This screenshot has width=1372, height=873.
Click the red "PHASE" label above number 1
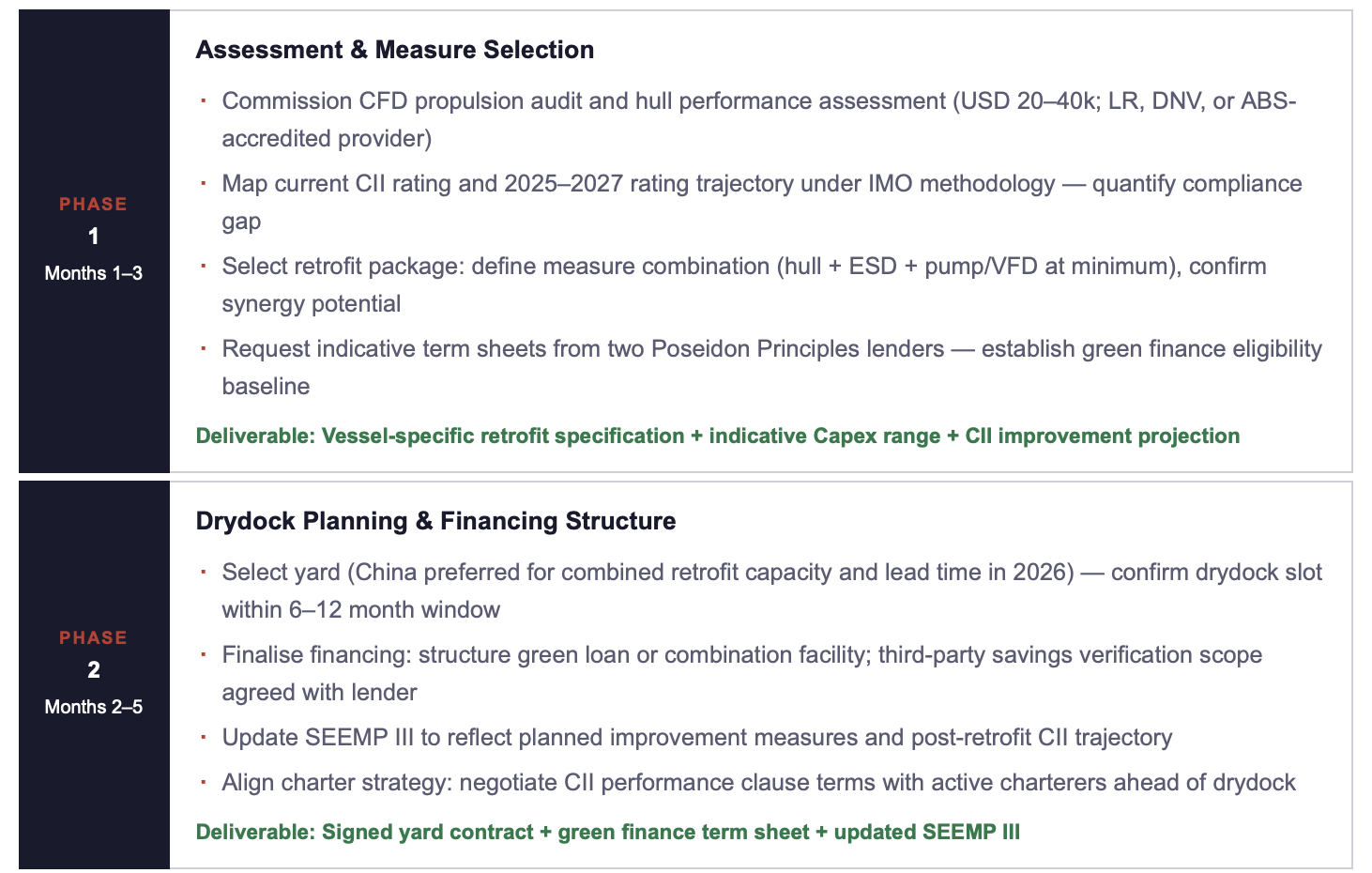coord(93,204)
